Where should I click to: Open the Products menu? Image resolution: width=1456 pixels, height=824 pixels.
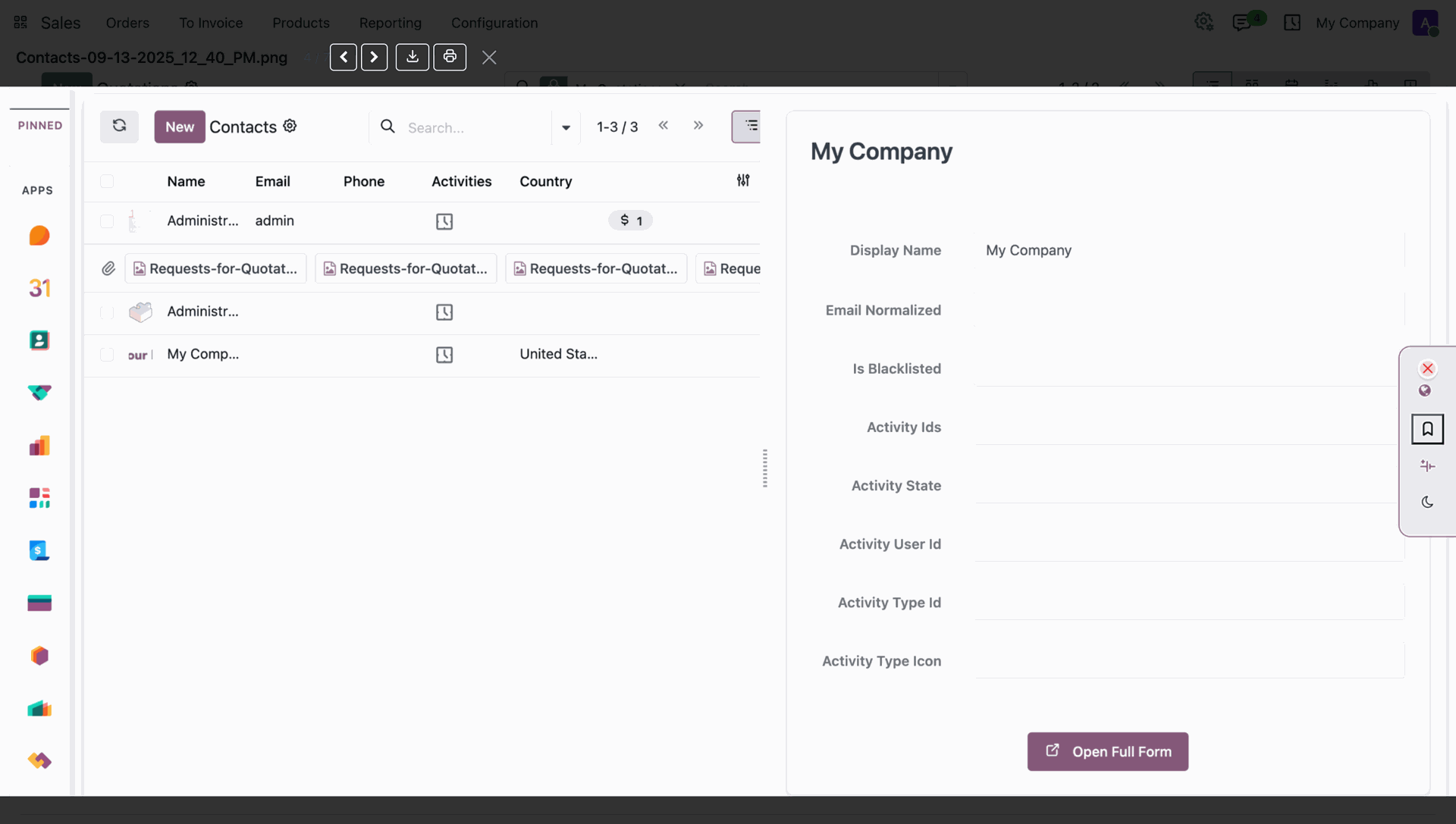[301, 23]
